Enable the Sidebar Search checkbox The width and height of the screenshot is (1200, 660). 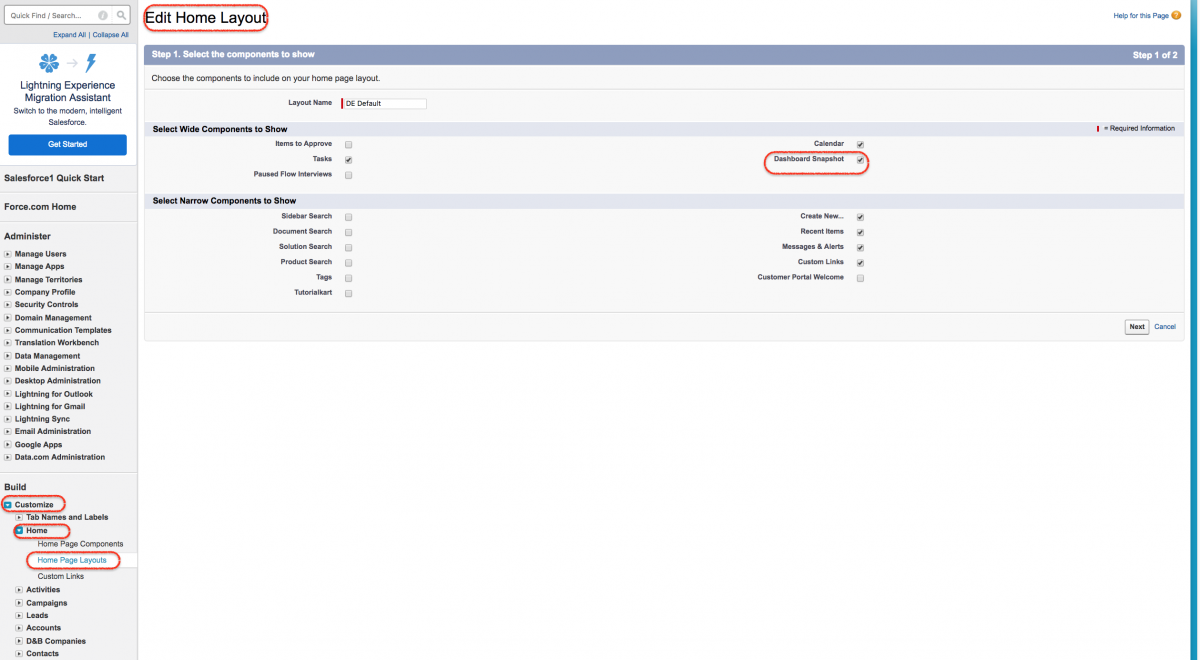pos(349,217)
